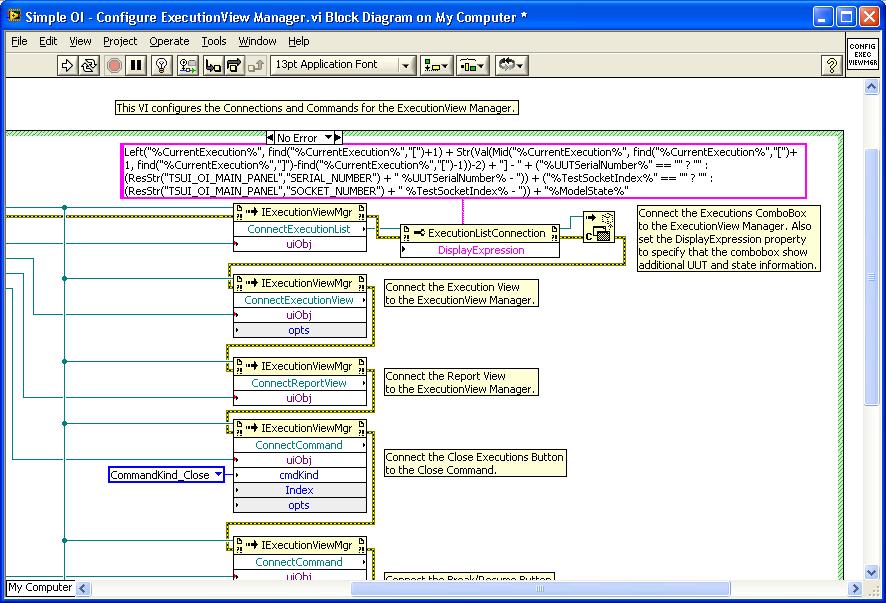Open the Window menu
The image size is (886, 603).
click(x=257, y=41)
